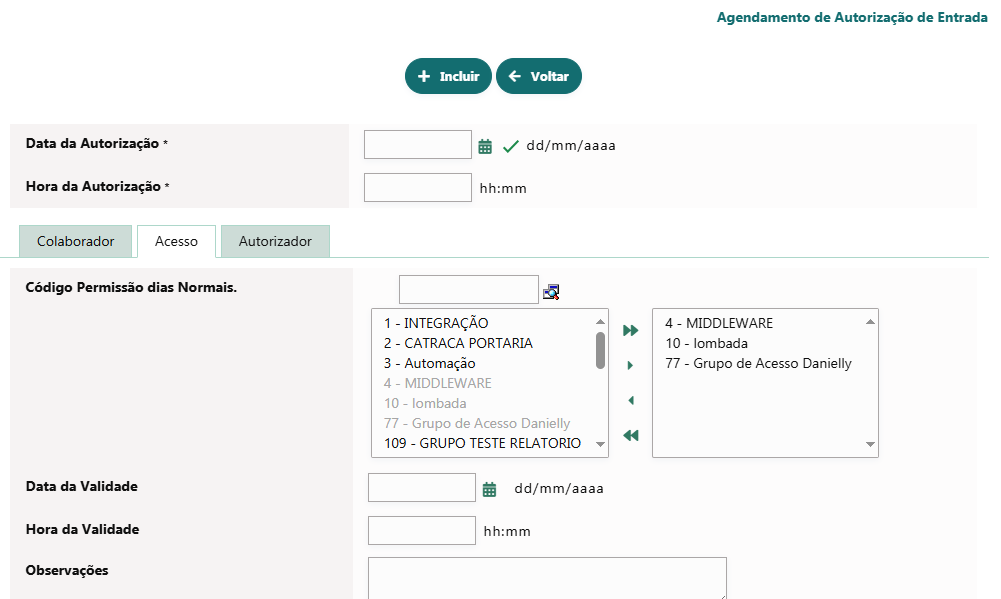This screenshot has width=1001, height=599.
Task: Select the Acesso tab
Action: pyautogui.click(x=176, y=241)
